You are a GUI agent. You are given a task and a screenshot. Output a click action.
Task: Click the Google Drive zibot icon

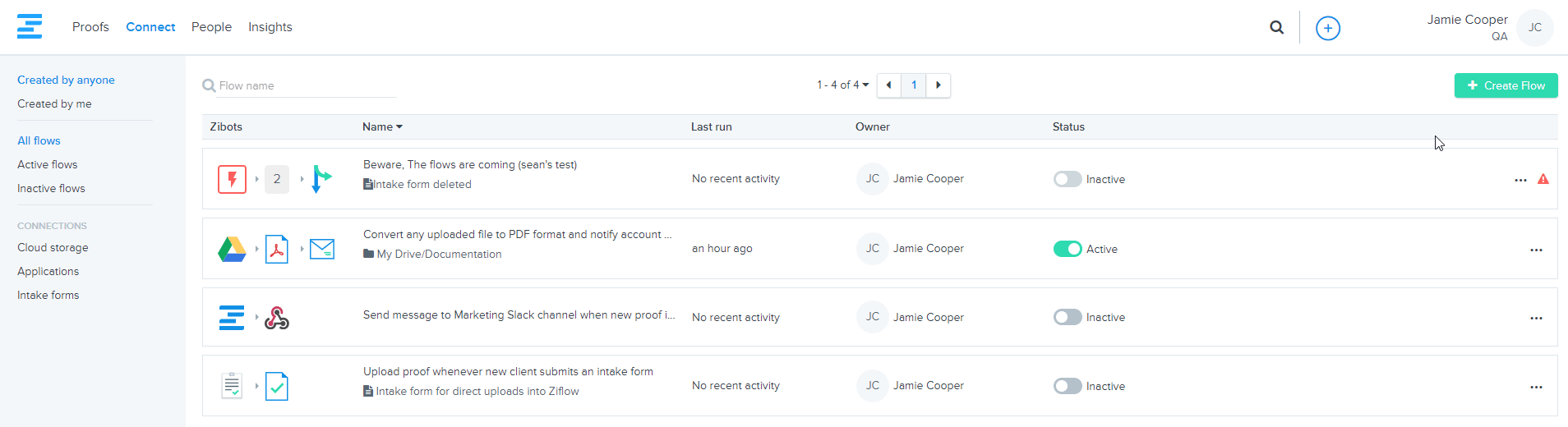(232, 249)
